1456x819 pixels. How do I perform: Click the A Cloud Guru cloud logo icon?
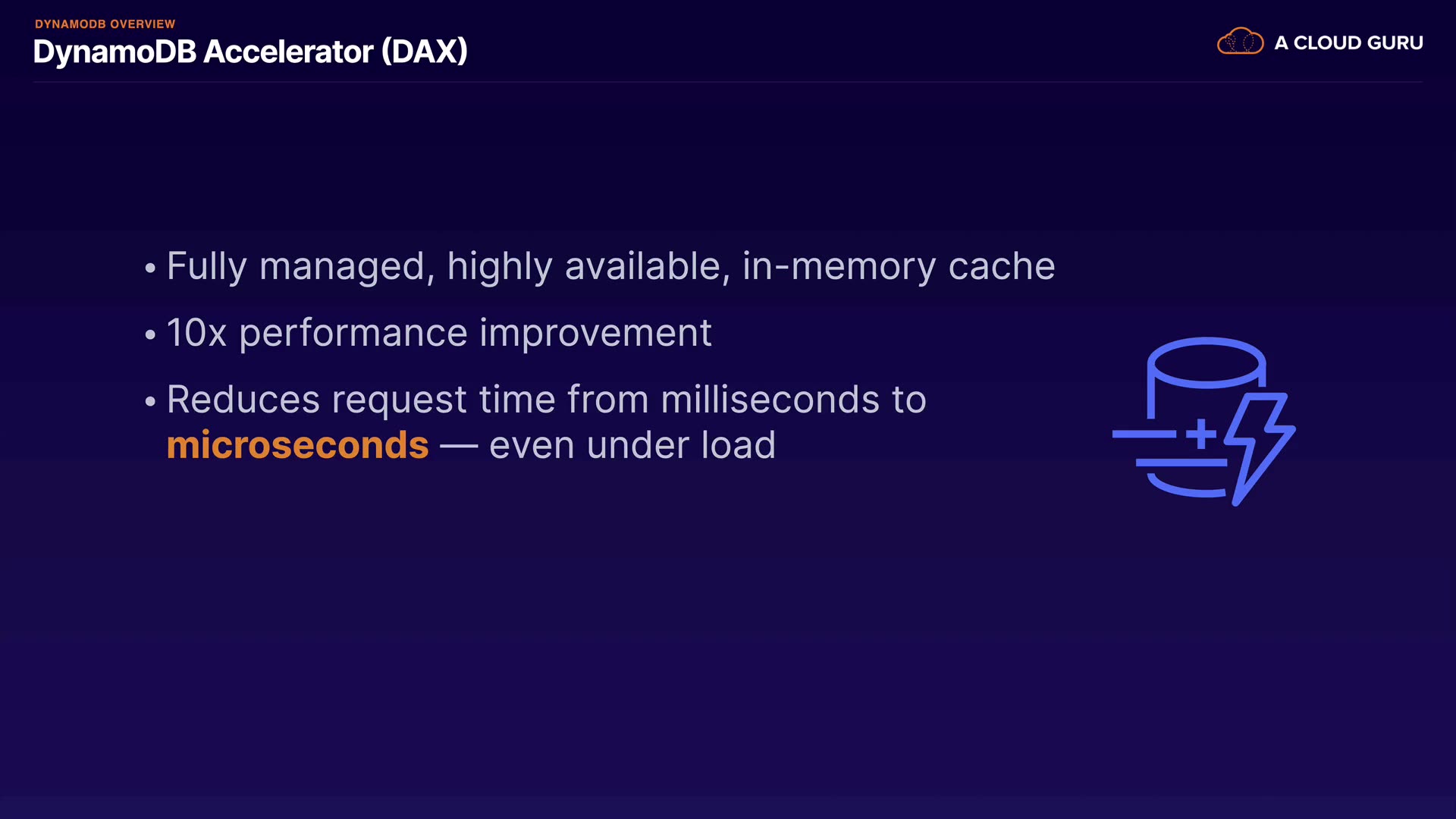1240,42
